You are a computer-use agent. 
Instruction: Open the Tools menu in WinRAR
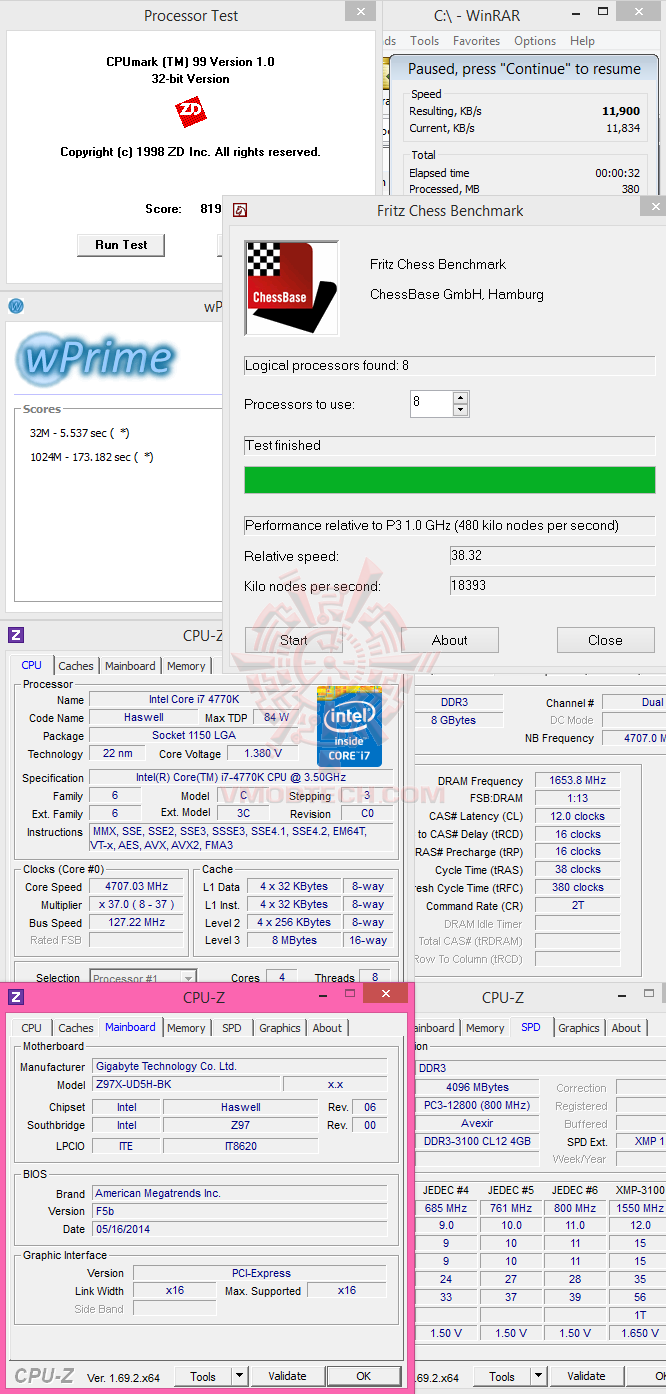tap(424, 41)
